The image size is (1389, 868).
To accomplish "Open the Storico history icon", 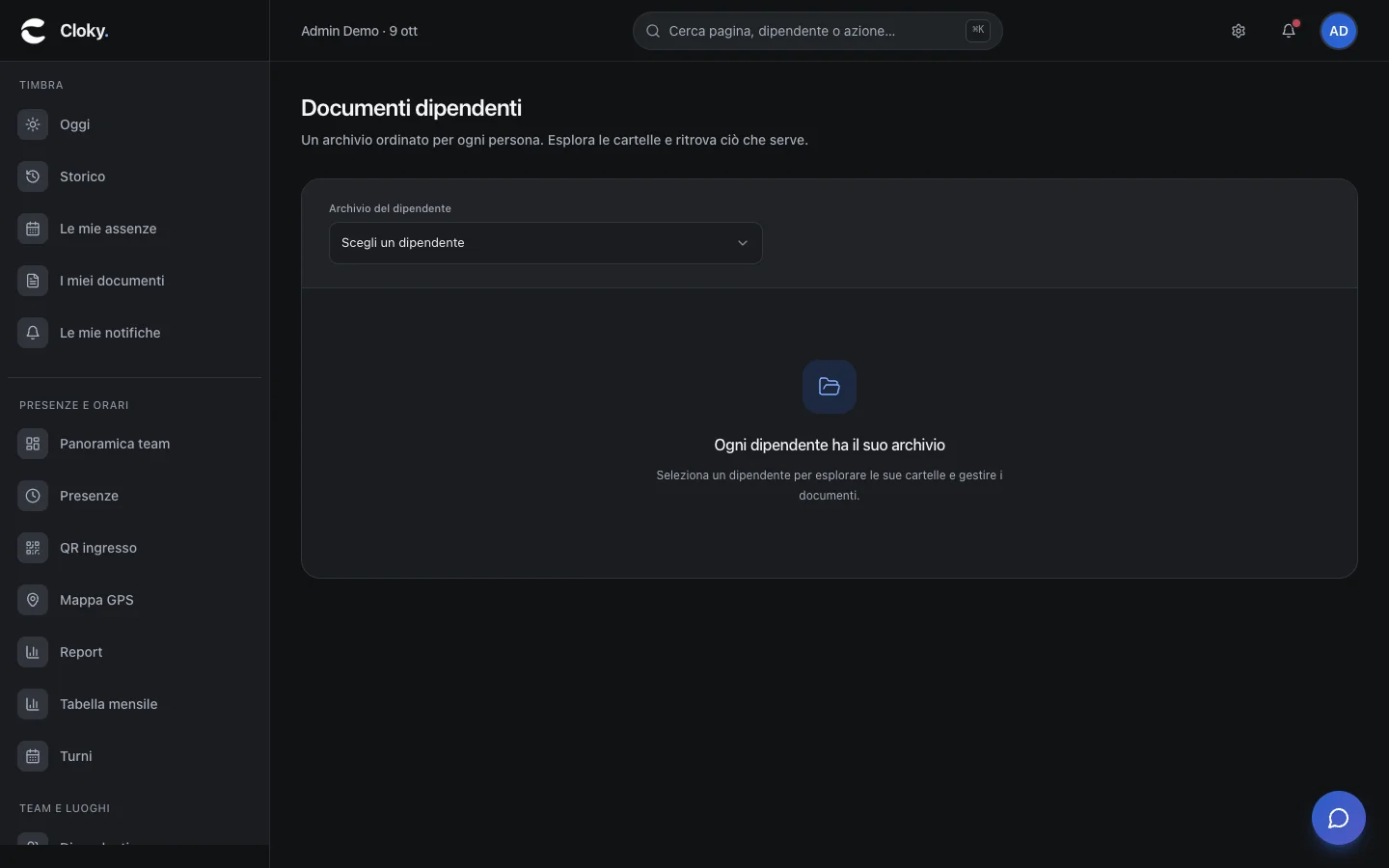I will 33,176.
